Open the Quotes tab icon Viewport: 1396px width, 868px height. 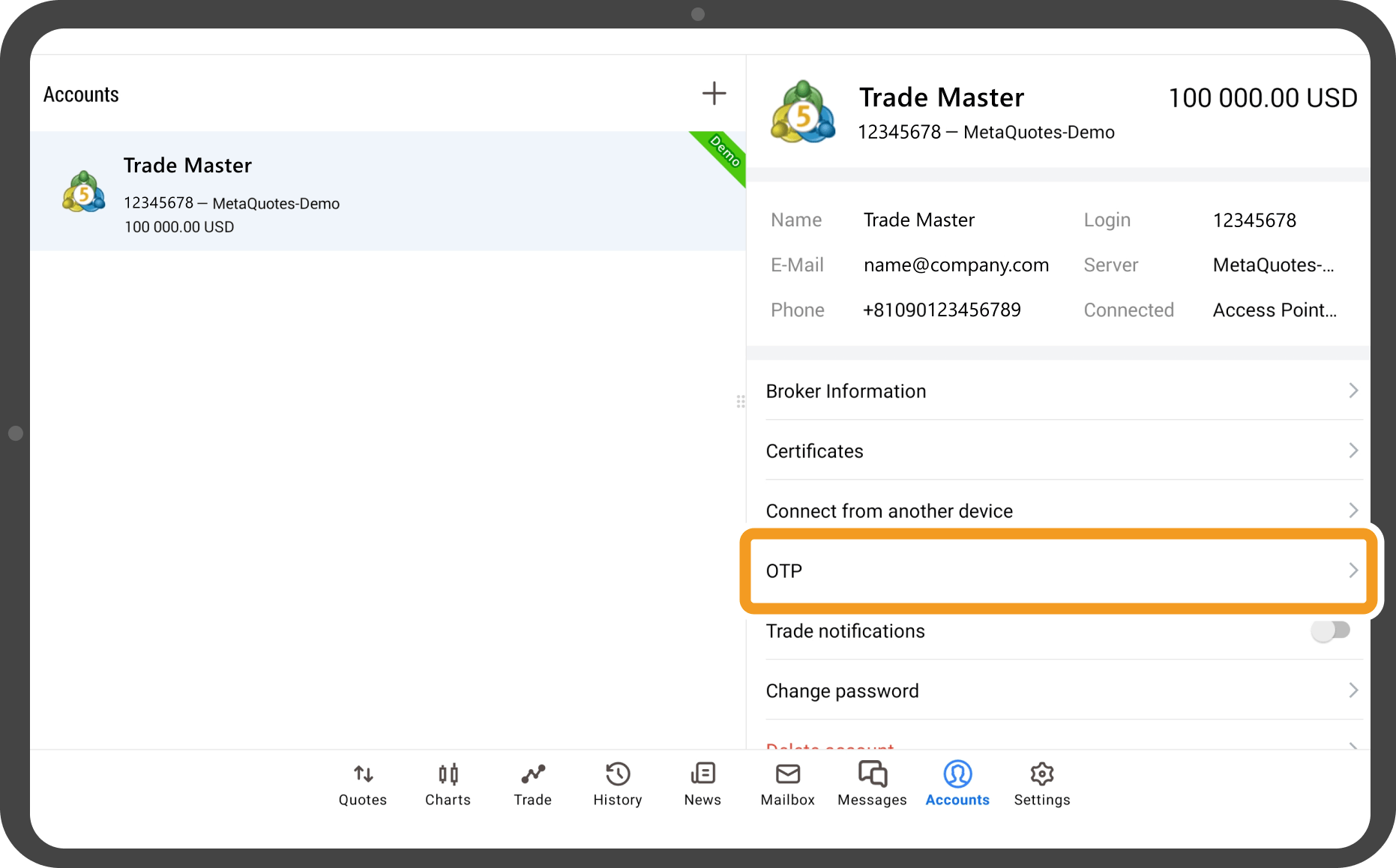tap(363, 774)
